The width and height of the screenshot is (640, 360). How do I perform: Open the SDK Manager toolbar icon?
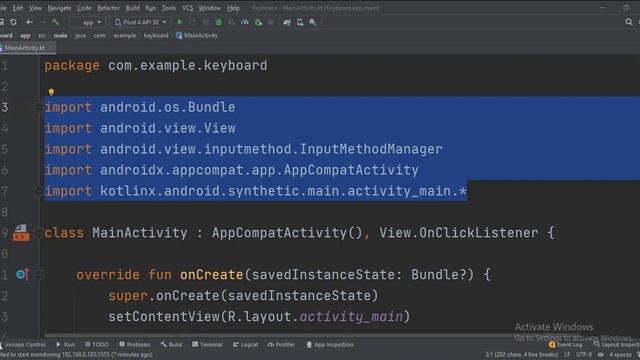(x=313, y=22)
